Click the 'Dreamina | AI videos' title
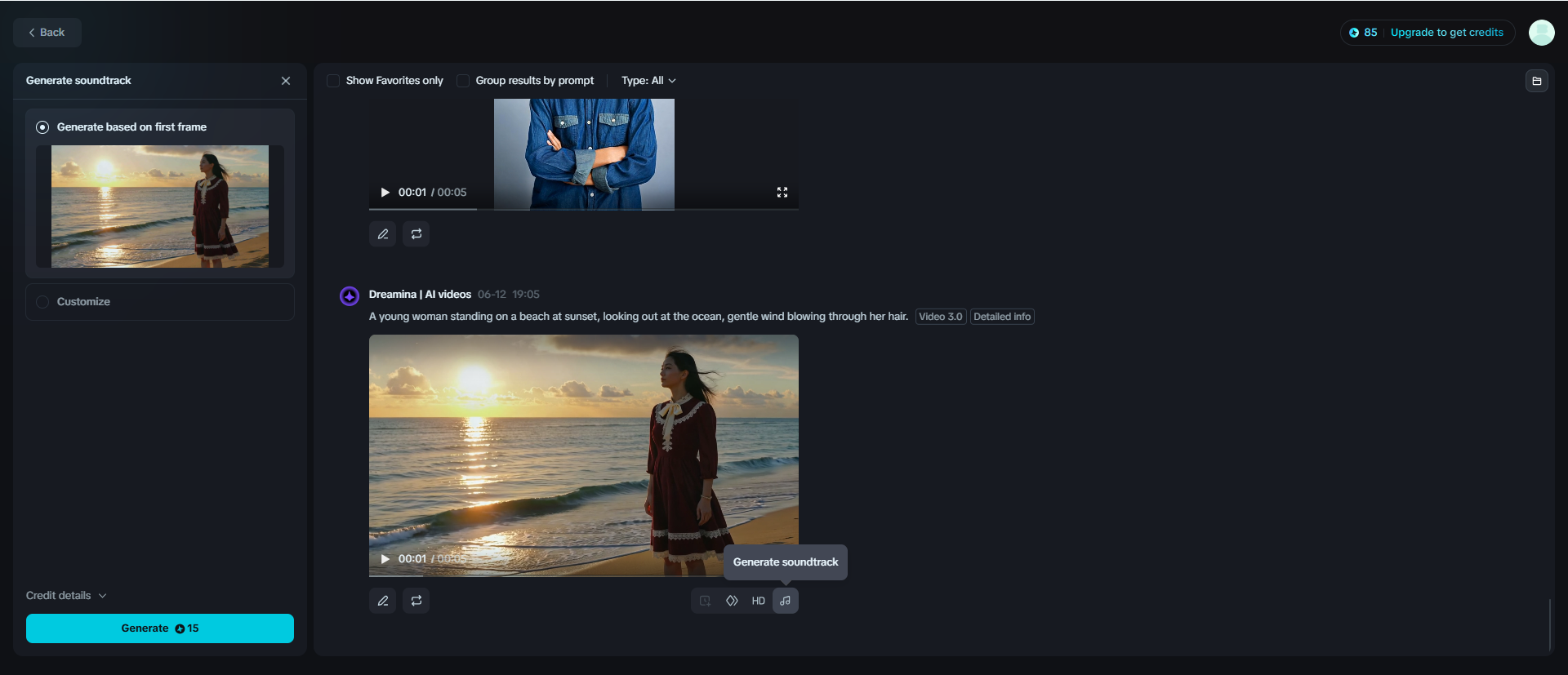This screenshot has height=675, width=1568. (420, 295)
